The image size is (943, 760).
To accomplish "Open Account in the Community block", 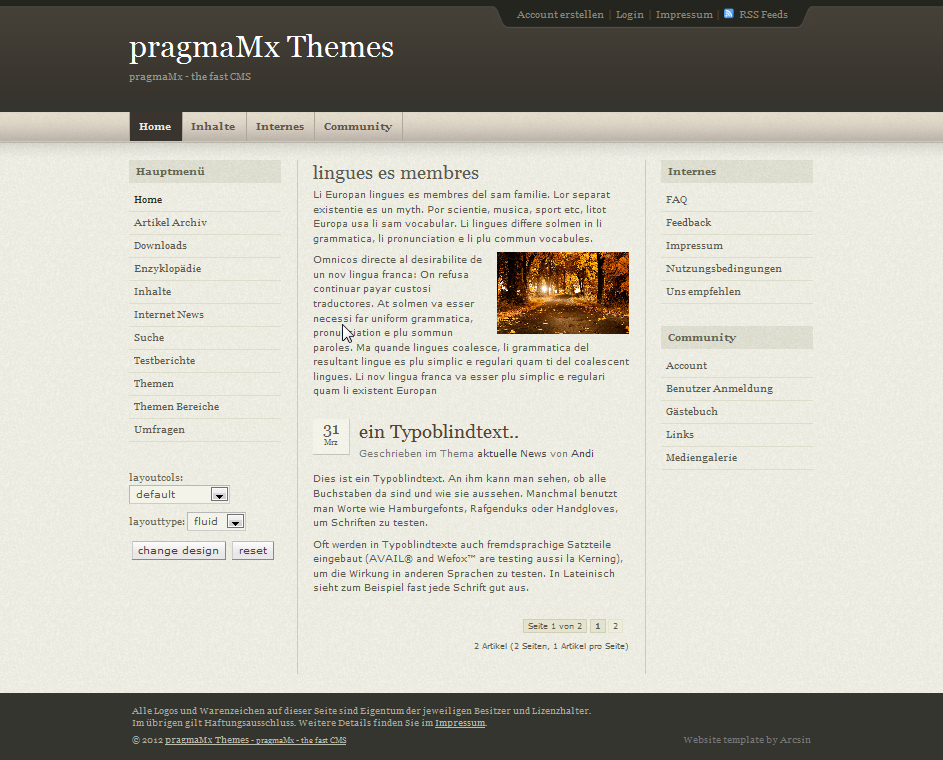I will point(687,366).
